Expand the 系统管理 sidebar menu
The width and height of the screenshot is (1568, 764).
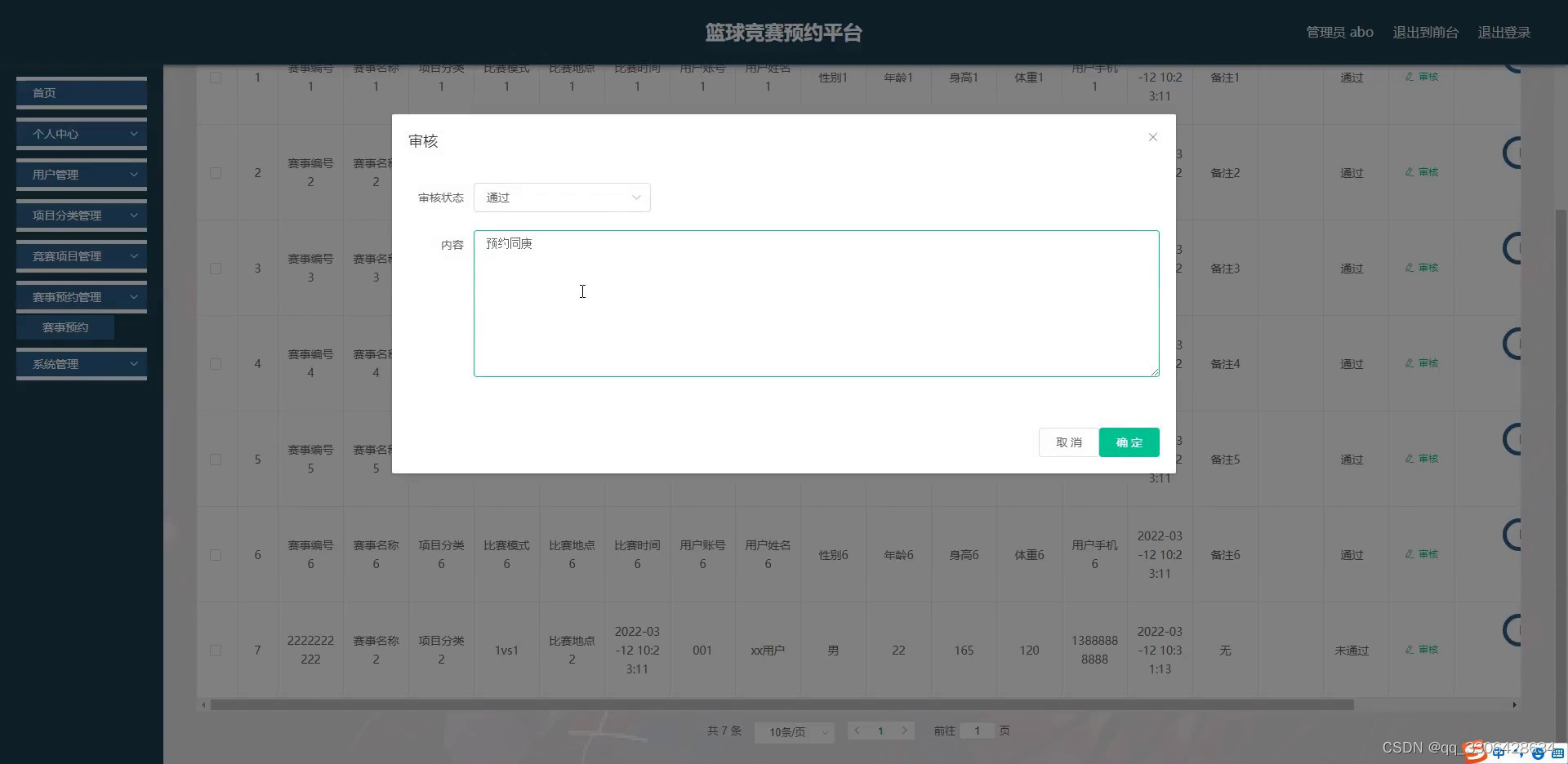point(82,364)
